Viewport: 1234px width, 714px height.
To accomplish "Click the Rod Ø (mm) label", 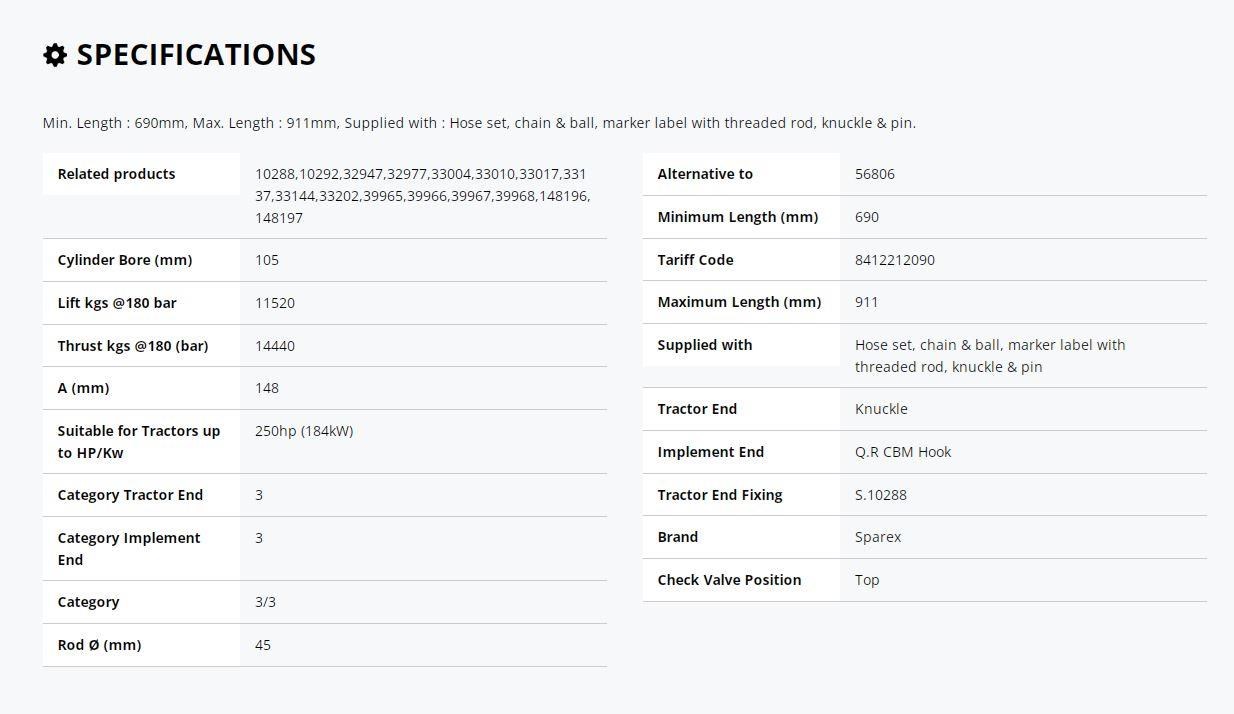I will 99,645.
